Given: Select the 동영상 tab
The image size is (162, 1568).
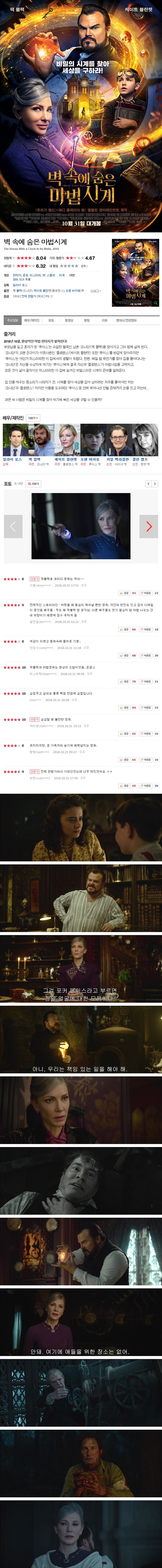Looking at the screenshot, I should tap(69, 320).
